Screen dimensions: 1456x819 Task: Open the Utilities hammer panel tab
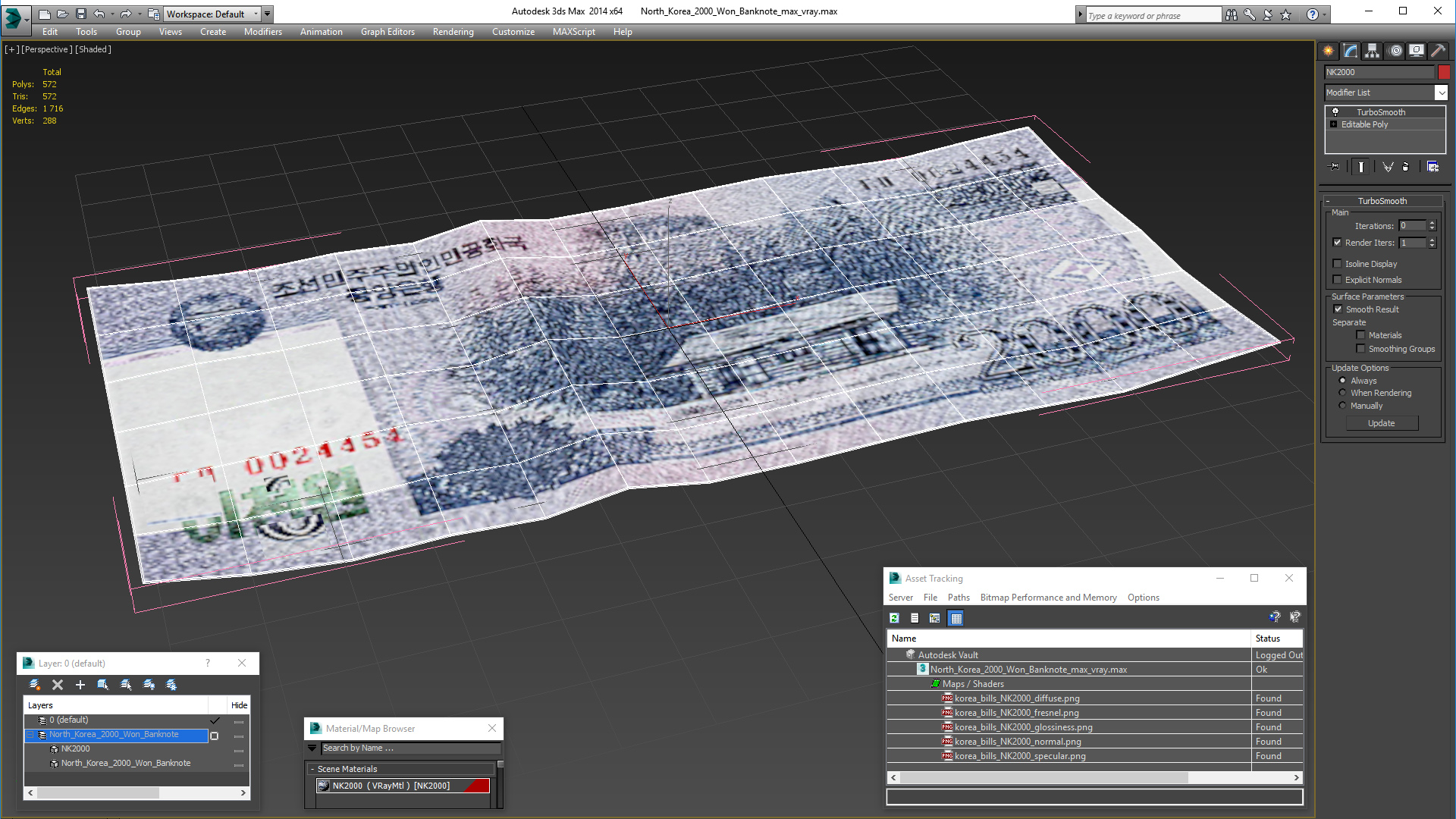point(1438,51)
